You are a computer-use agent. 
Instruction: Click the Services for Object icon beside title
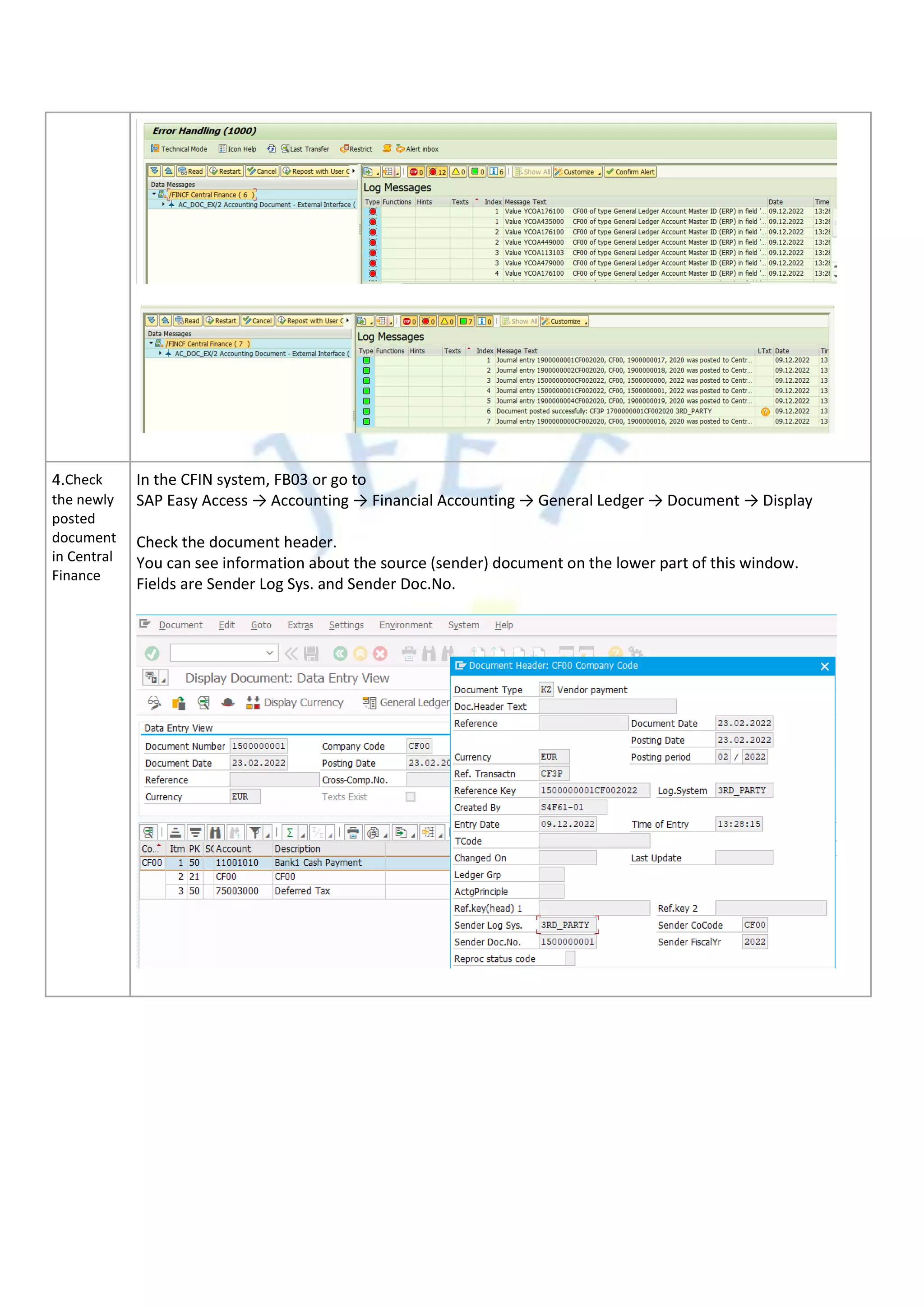tap(151, 678)
